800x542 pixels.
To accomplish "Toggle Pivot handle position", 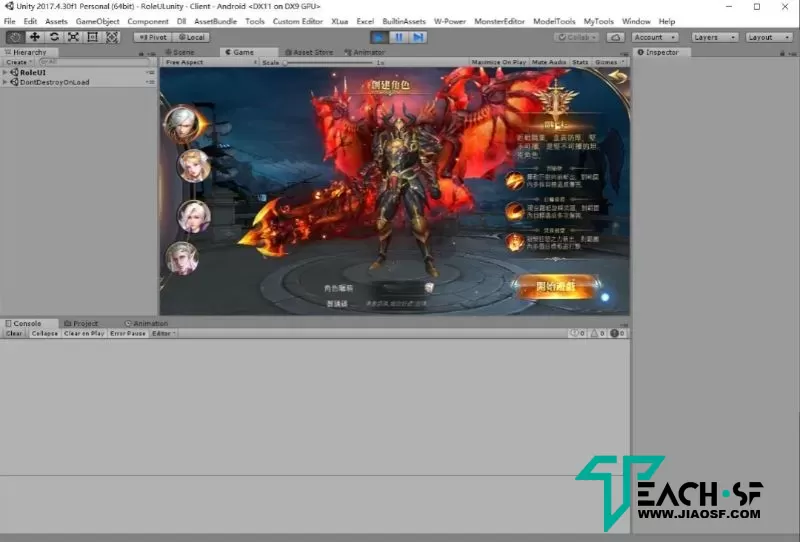I will tap(153, 37).
